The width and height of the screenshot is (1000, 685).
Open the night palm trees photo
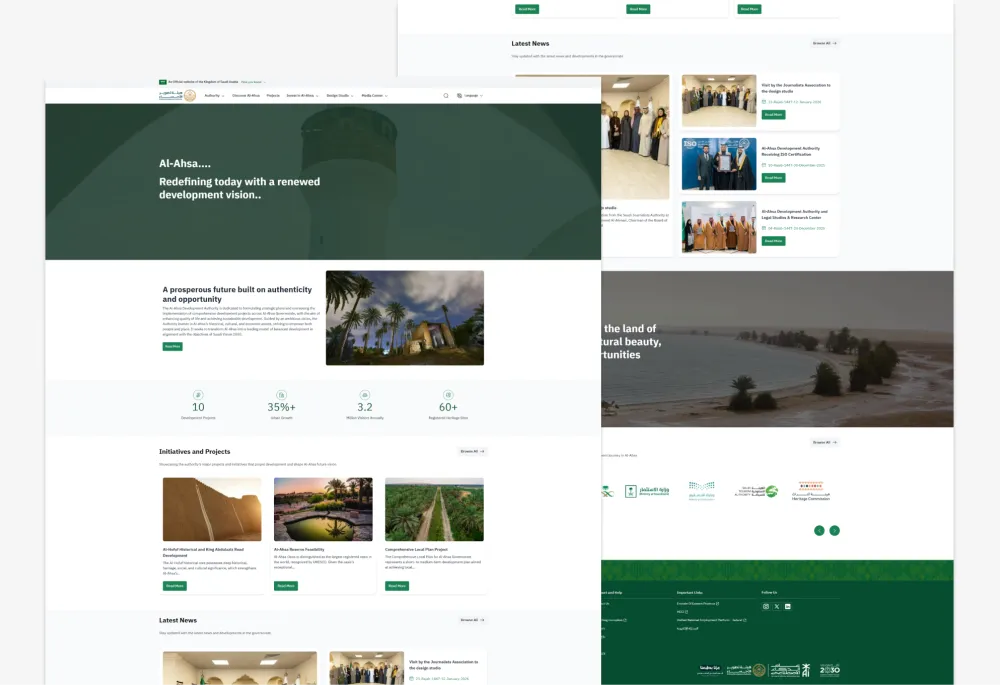404,318
